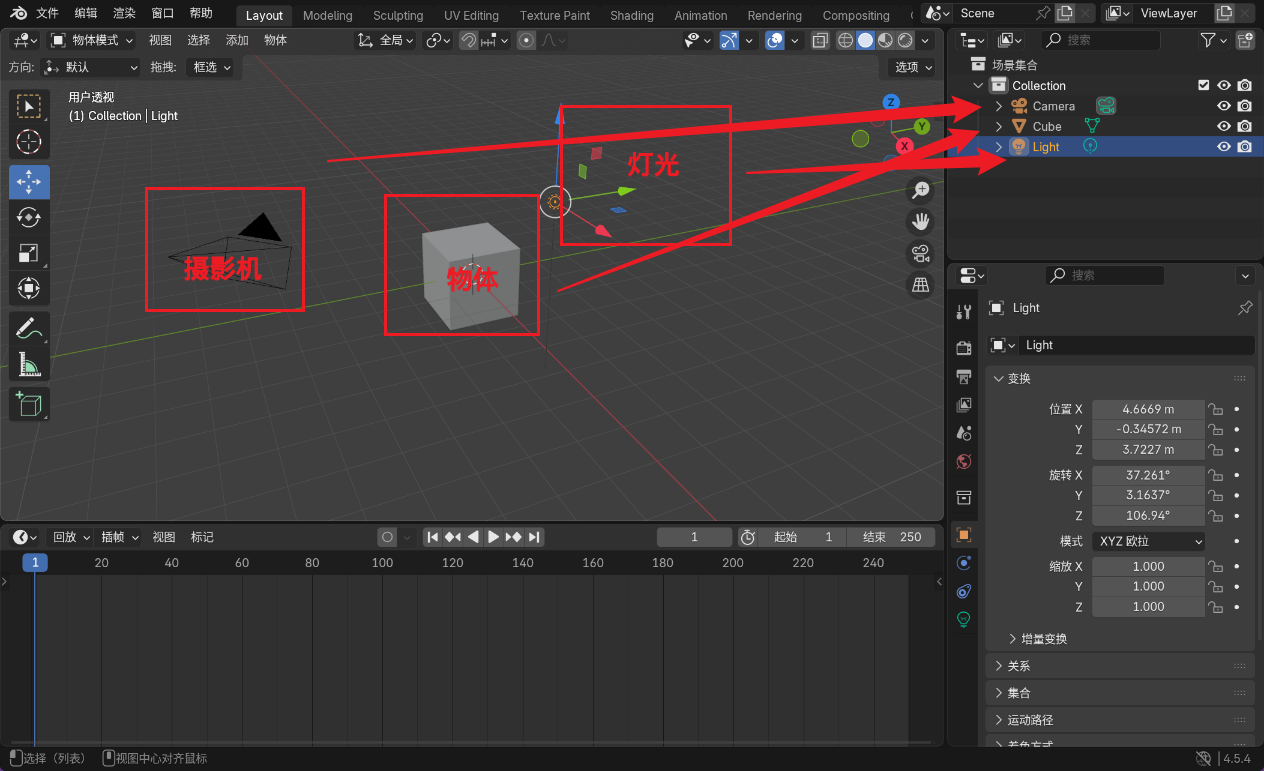Open the object data light properties tab

point(963,619)
